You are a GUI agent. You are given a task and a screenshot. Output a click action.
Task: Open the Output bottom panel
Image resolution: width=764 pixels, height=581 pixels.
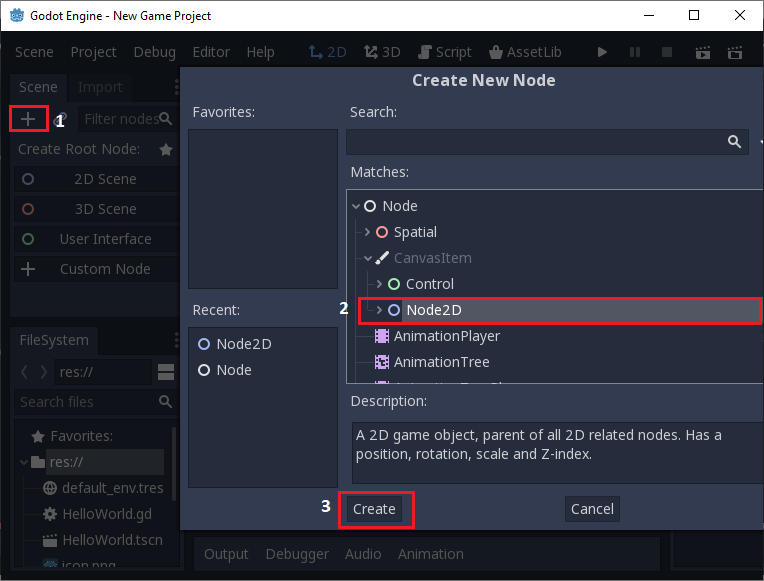pyautogui.click(x=226, y=554)
